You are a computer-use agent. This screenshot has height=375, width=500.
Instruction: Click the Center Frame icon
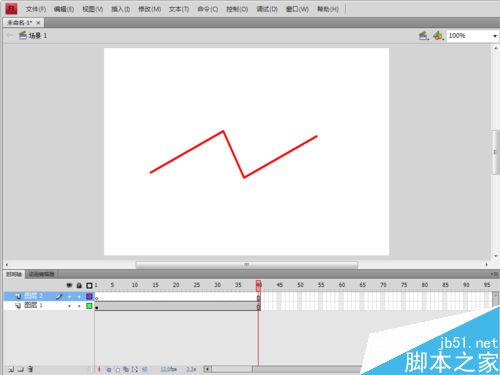[99, 369]
